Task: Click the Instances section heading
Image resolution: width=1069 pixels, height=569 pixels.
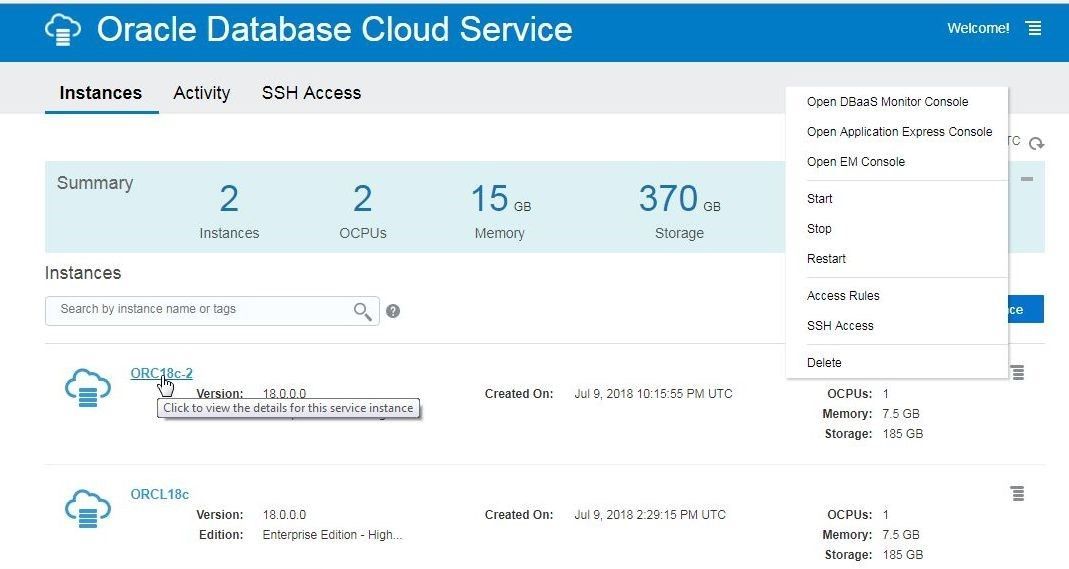Action: 83,273
